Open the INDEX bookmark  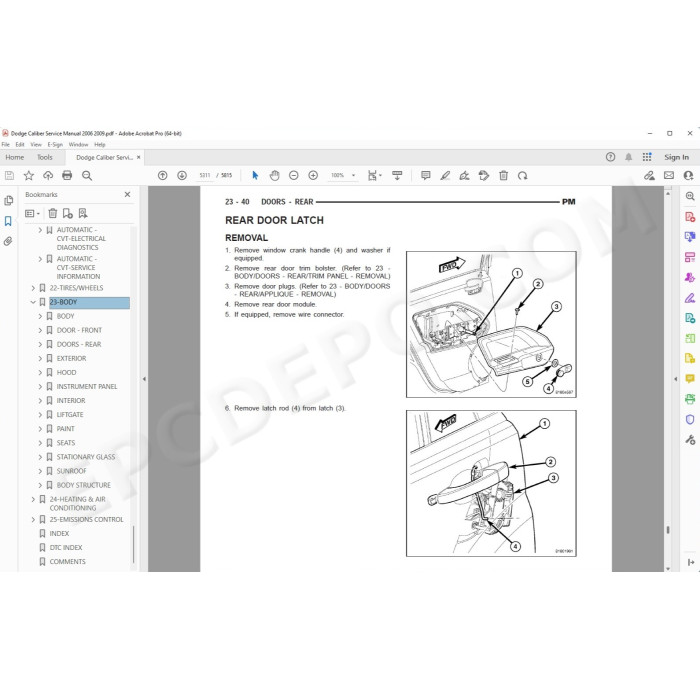tap(59, 533)
